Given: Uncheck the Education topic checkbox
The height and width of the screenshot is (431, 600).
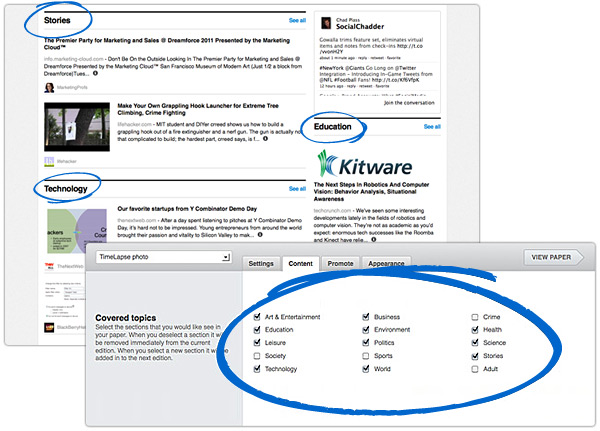Looking at the screenshot, I should (x=257, y=330).
